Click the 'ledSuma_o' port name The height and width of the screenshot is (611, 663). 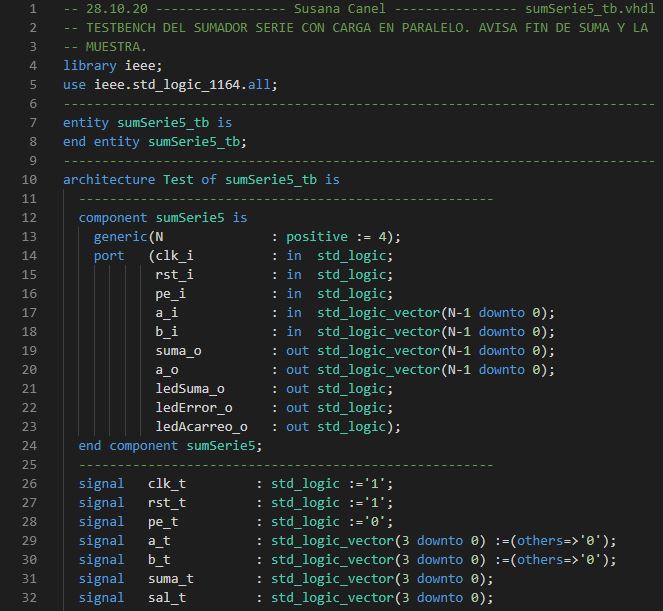click(x=190, y=389)
